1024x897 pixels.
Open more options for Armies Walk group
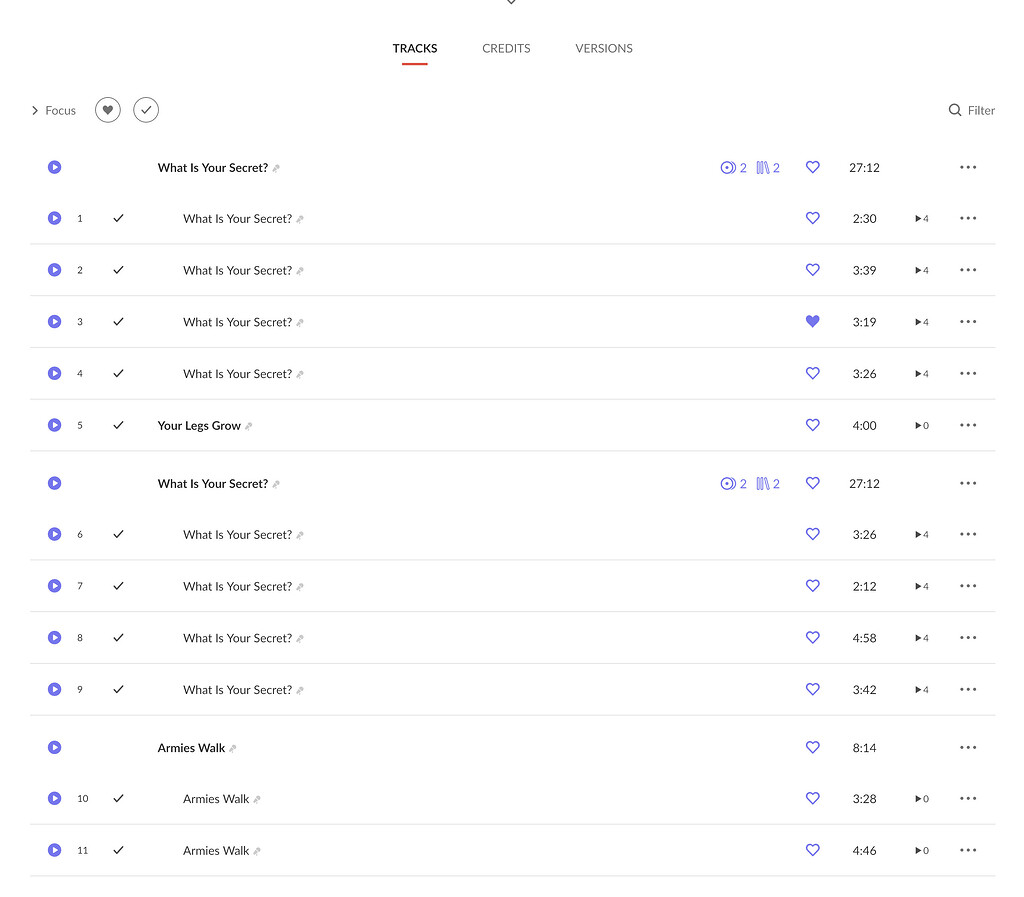pyautogui.click(x=967, y=747)
